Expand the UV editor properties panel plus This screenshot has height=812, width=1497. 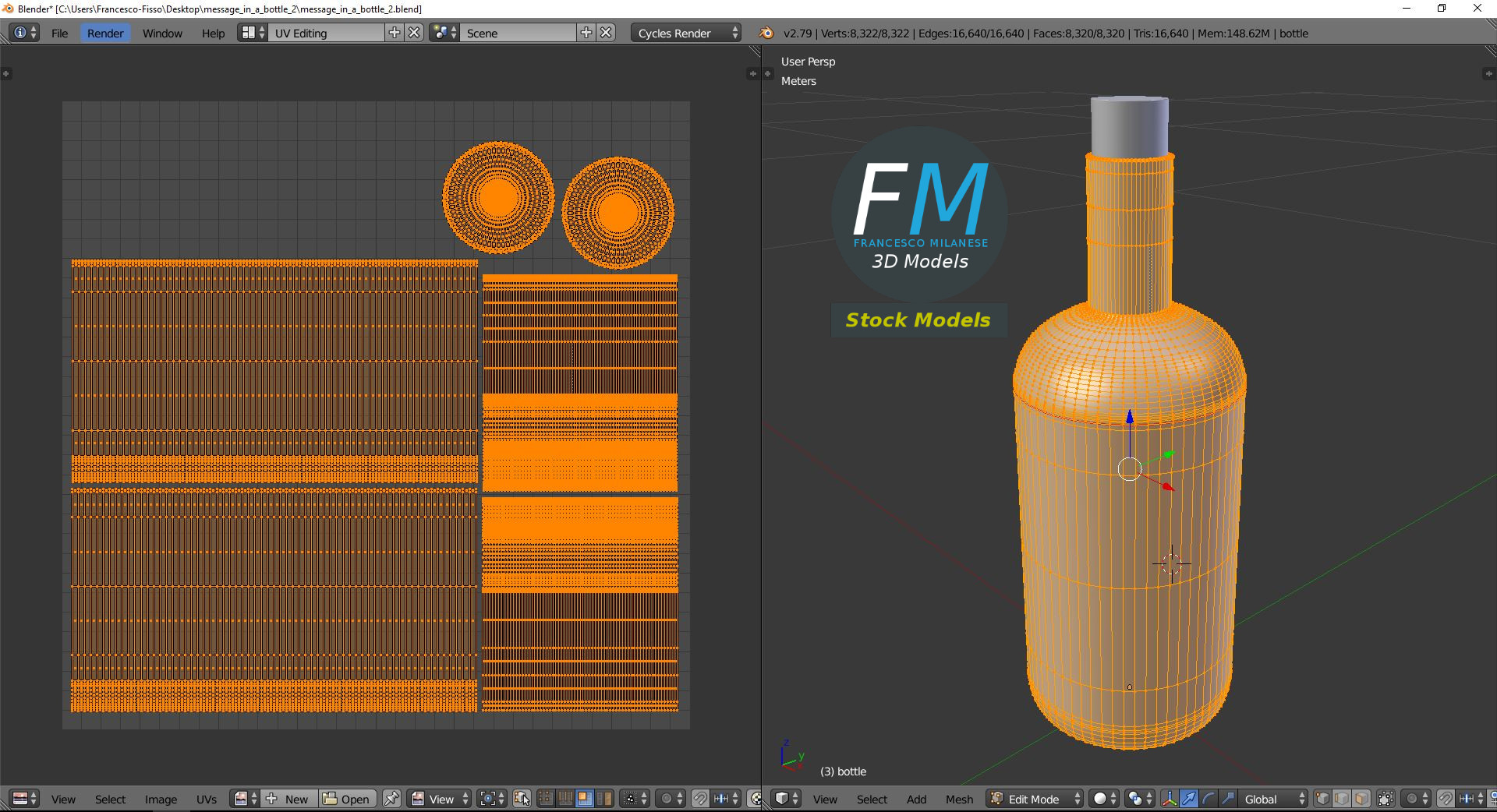pyautogui.click(x=752, y=73)
